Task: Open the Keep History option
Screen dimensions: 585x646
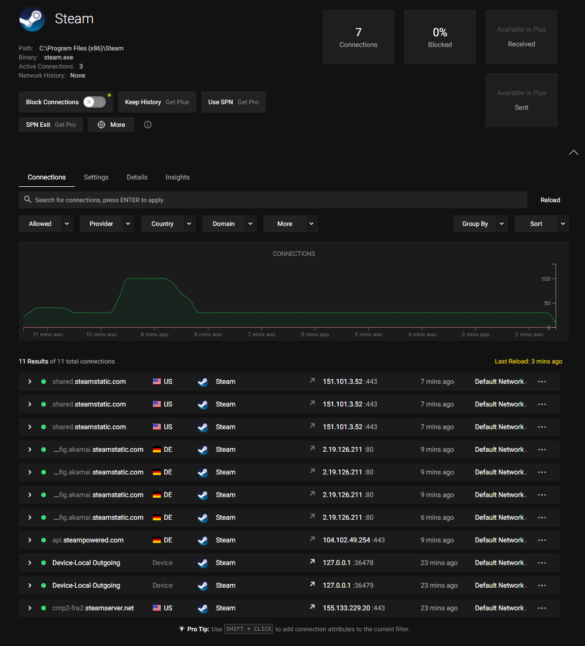Action: point(157,102)
